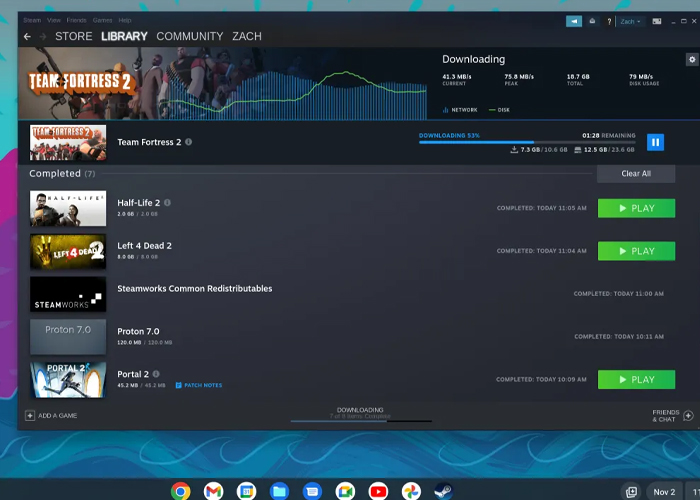
Task: Click the back navigation arrow
Action: point(27,37)
